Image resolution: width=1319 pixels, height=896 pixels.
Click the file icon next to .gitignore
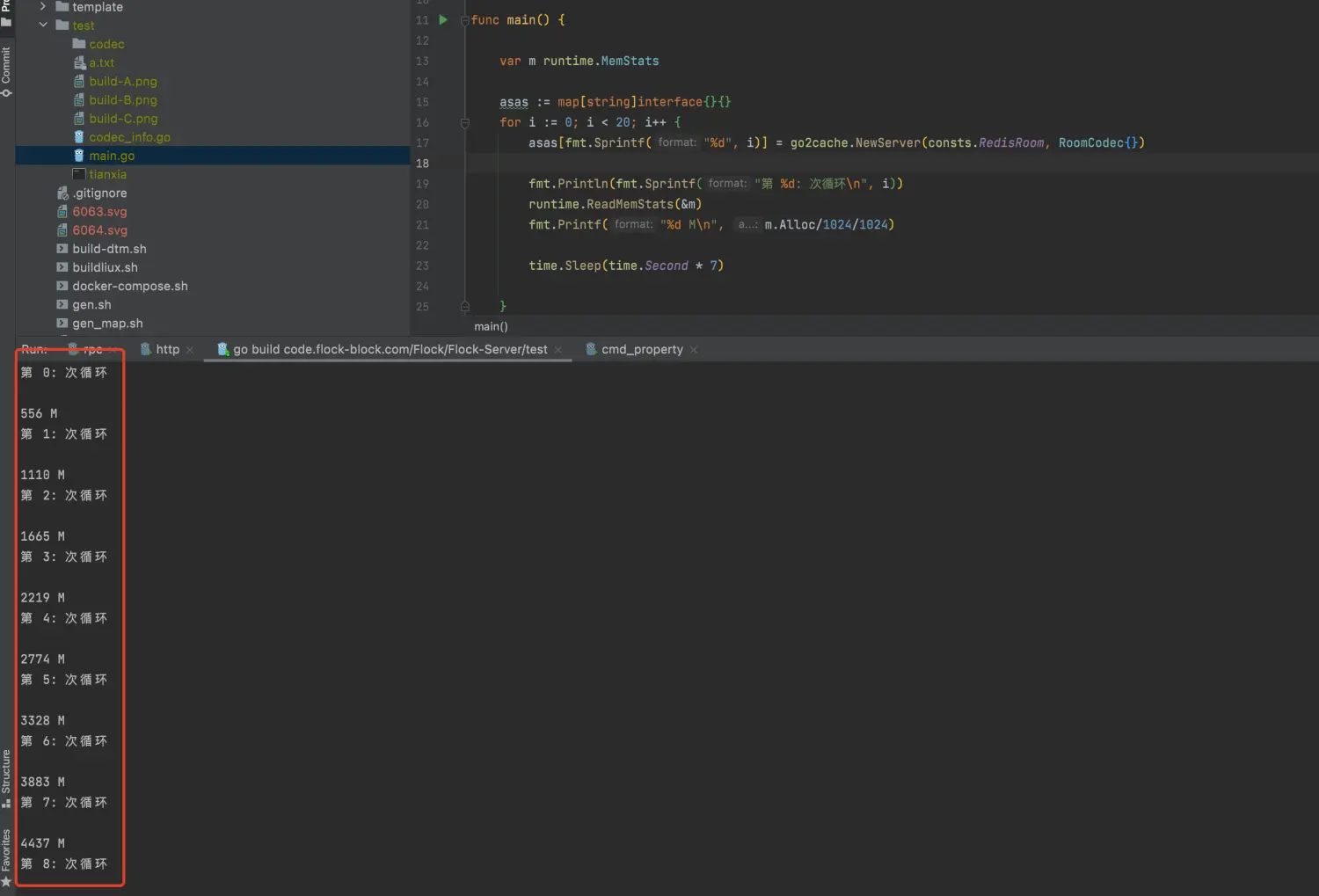tap(62, 193)
